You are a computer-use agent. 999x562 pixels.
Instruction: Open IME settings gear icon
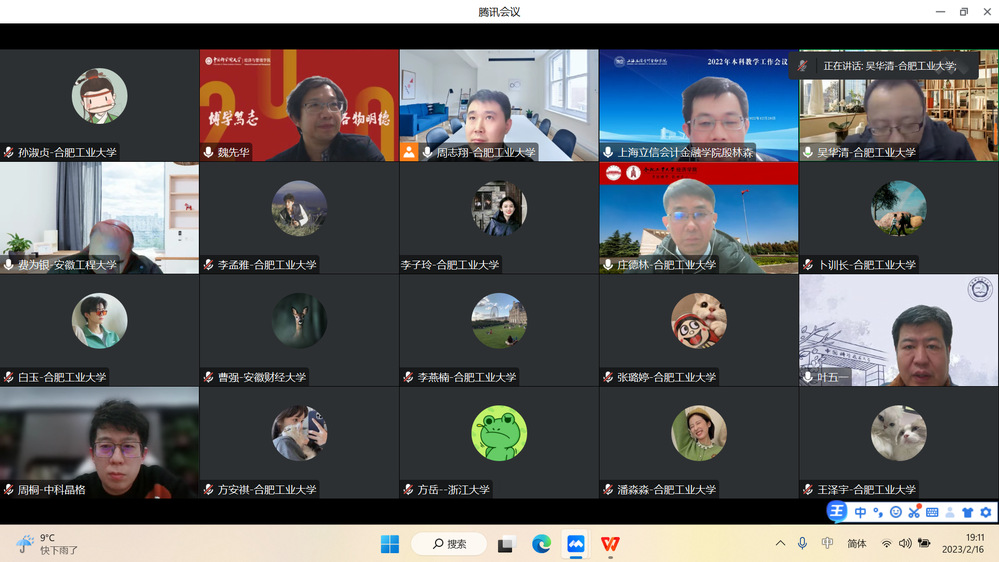pos(985,512)
